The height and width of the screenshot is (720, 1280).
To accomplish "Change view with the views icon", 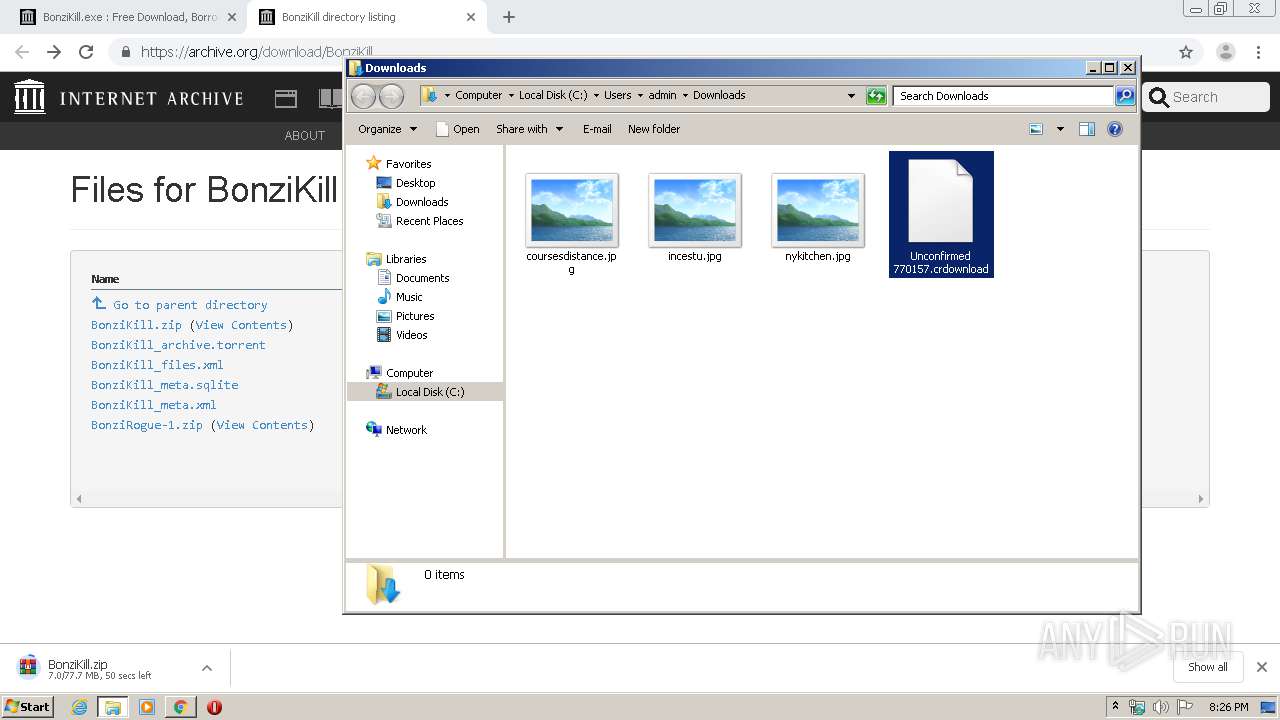I will point(1036,129).
